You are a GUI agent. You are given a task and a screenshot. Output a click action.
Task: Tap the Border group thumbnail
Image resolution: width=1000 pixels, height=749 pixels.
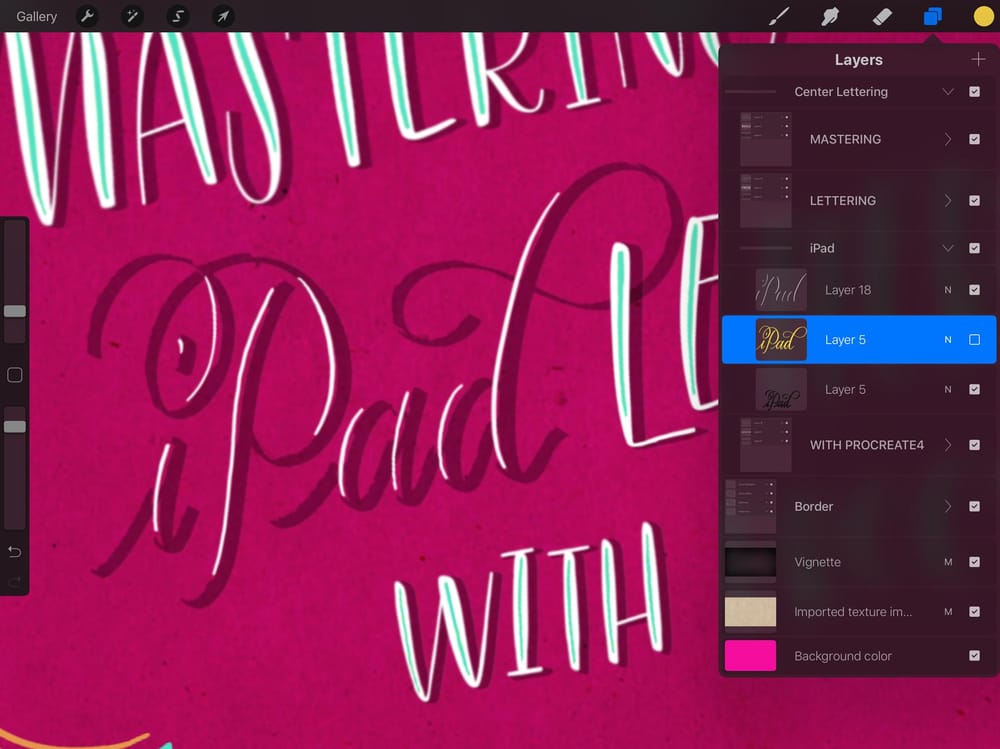pos(750,506)
